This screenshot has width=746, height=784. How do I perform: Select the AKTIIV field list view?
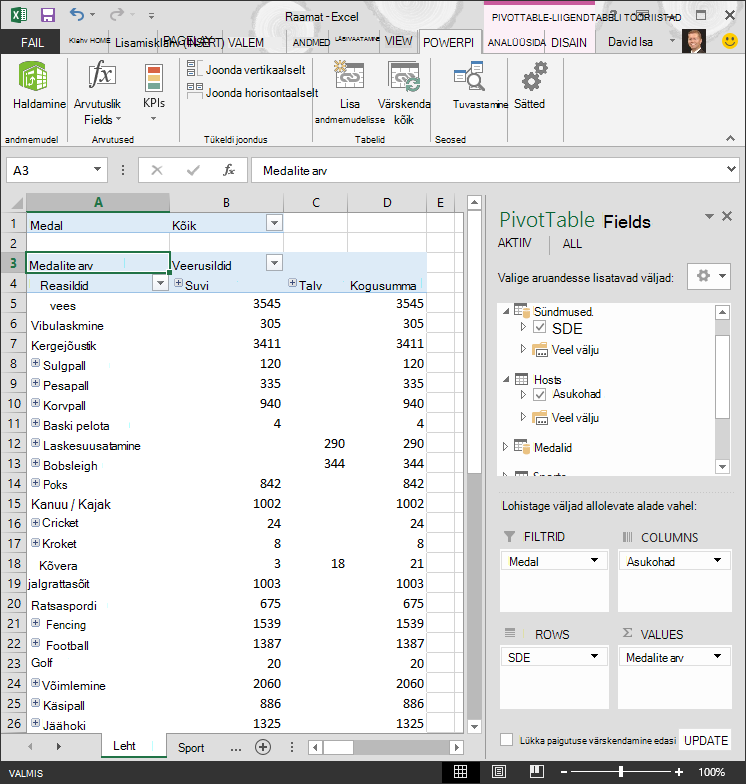tap(514, 243)
